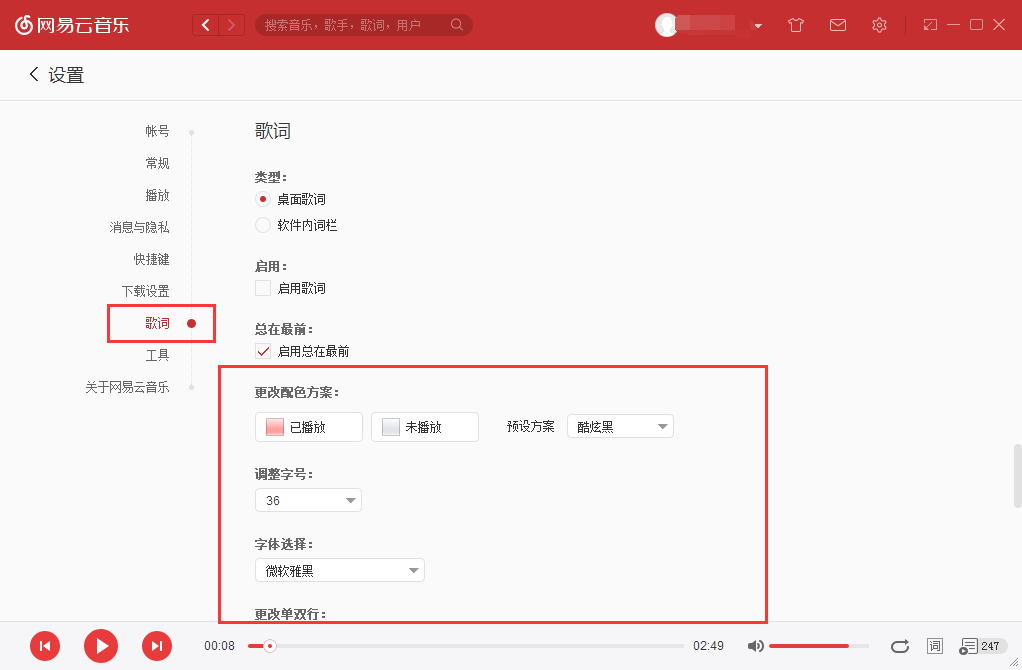Select the 桌面歌词 radio option
Viewport: 1022px width, 670px height.
(x=263, y=199)
